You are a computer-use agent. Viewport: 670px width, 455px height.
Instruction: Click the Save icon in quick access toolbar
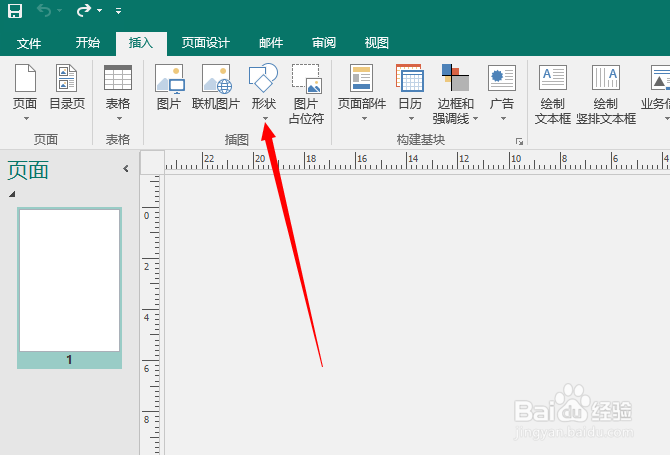click(x=15, y=11)
